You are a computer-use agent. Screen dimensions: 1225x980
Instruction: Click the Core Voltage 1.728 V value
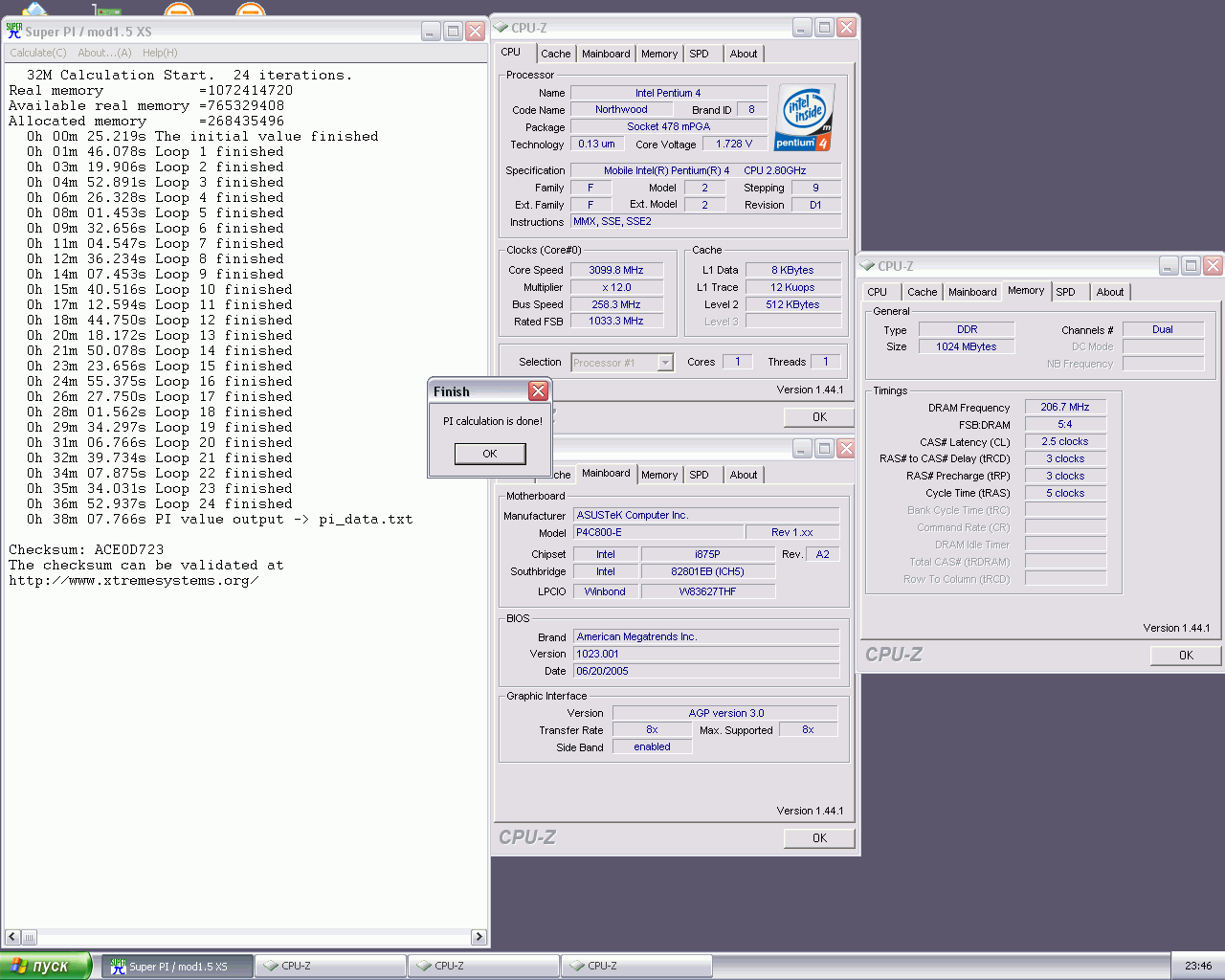coord(735,144)
